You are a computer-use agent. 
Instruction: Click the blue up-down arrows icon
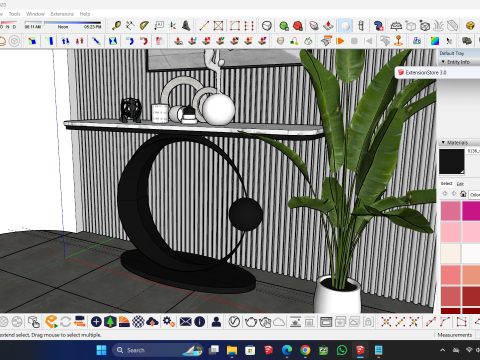point(66,41)
